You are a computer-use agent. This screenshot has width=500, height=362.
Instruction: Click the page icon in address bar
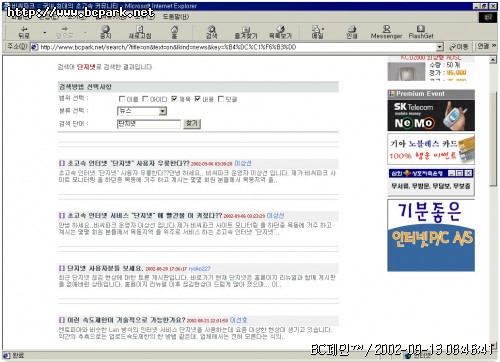[34, 47]
